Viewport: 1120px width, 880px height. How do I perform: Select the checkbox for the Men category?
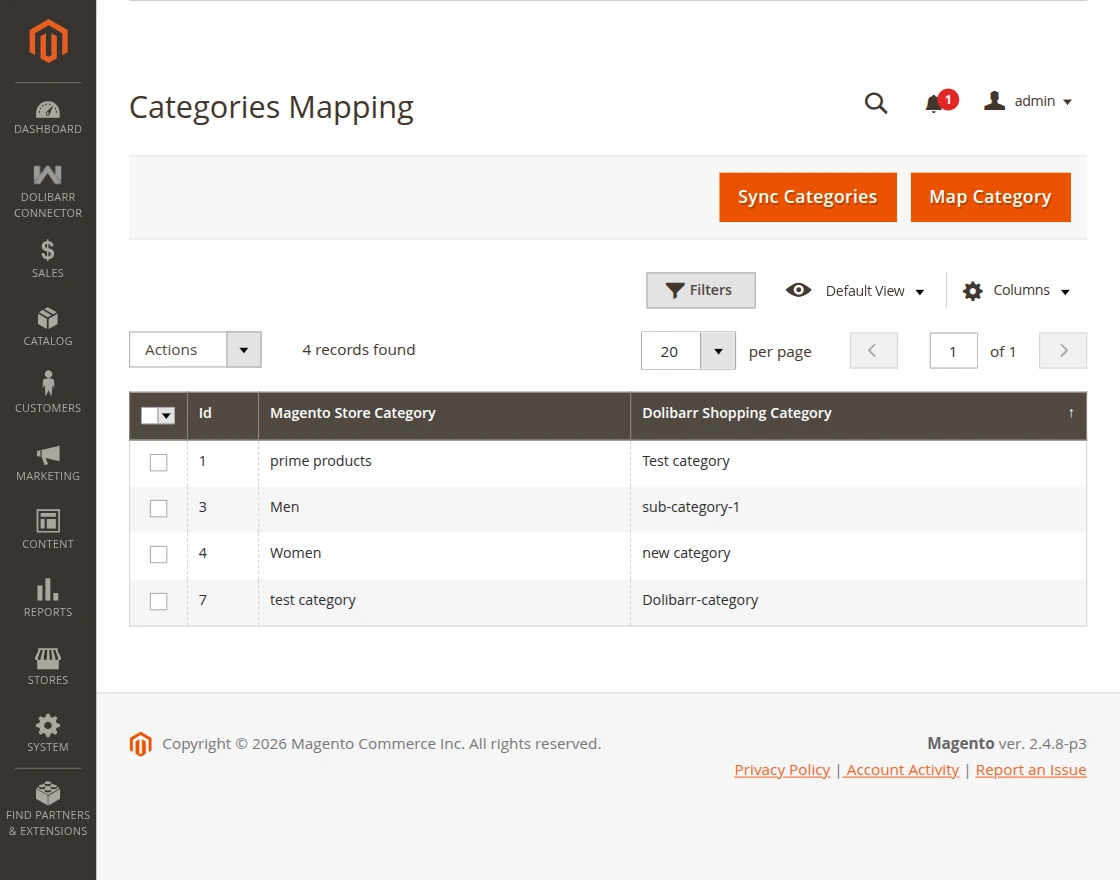coord(158,508)
